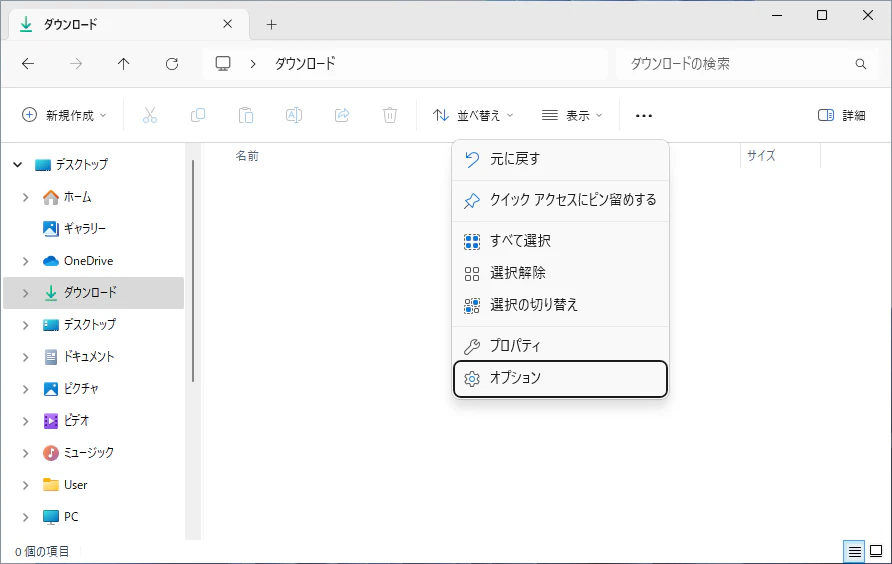Click the ミュージック music note icon

[51, 453]
